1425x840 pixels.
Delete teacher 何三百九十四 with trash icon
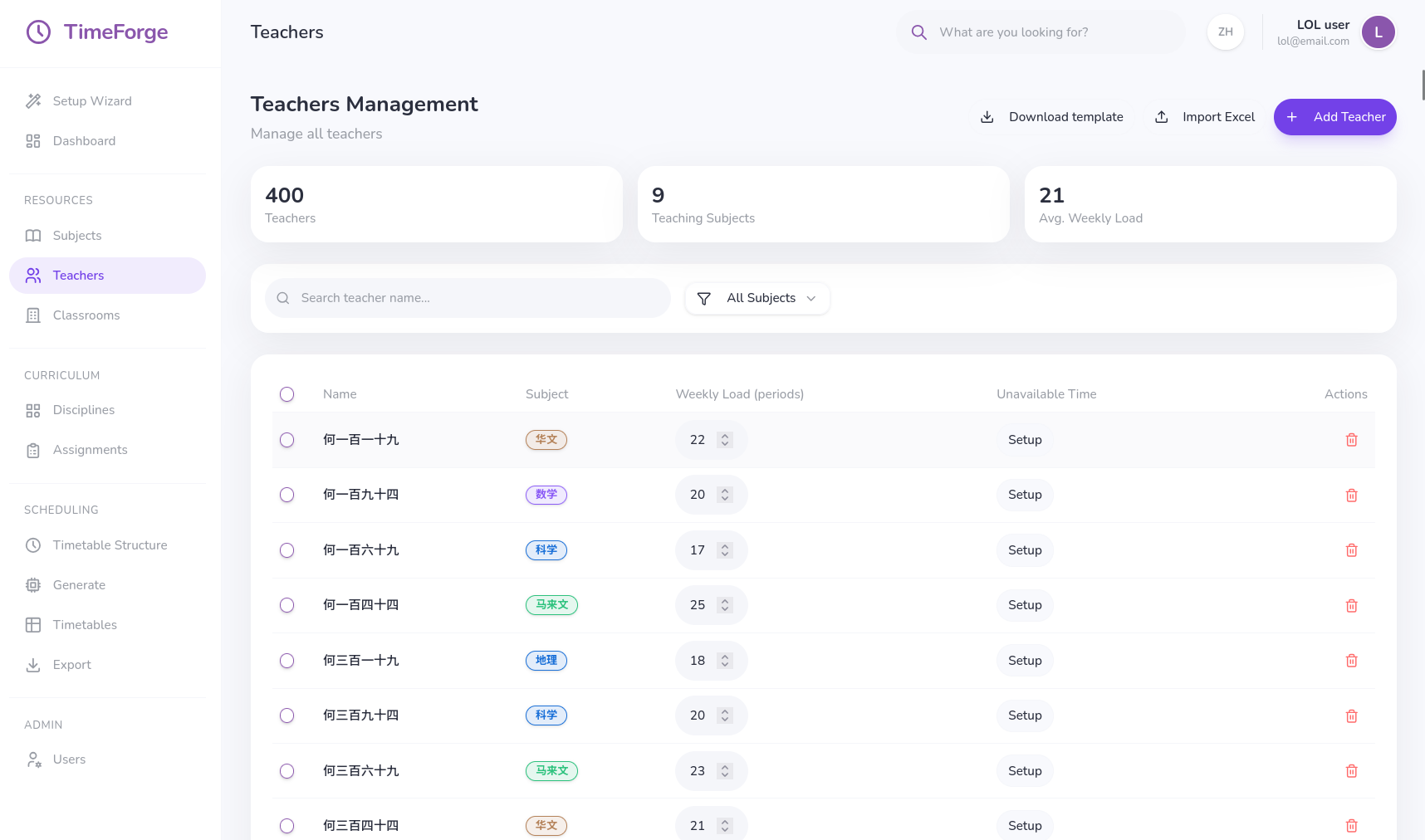[x=1352, y=716]
